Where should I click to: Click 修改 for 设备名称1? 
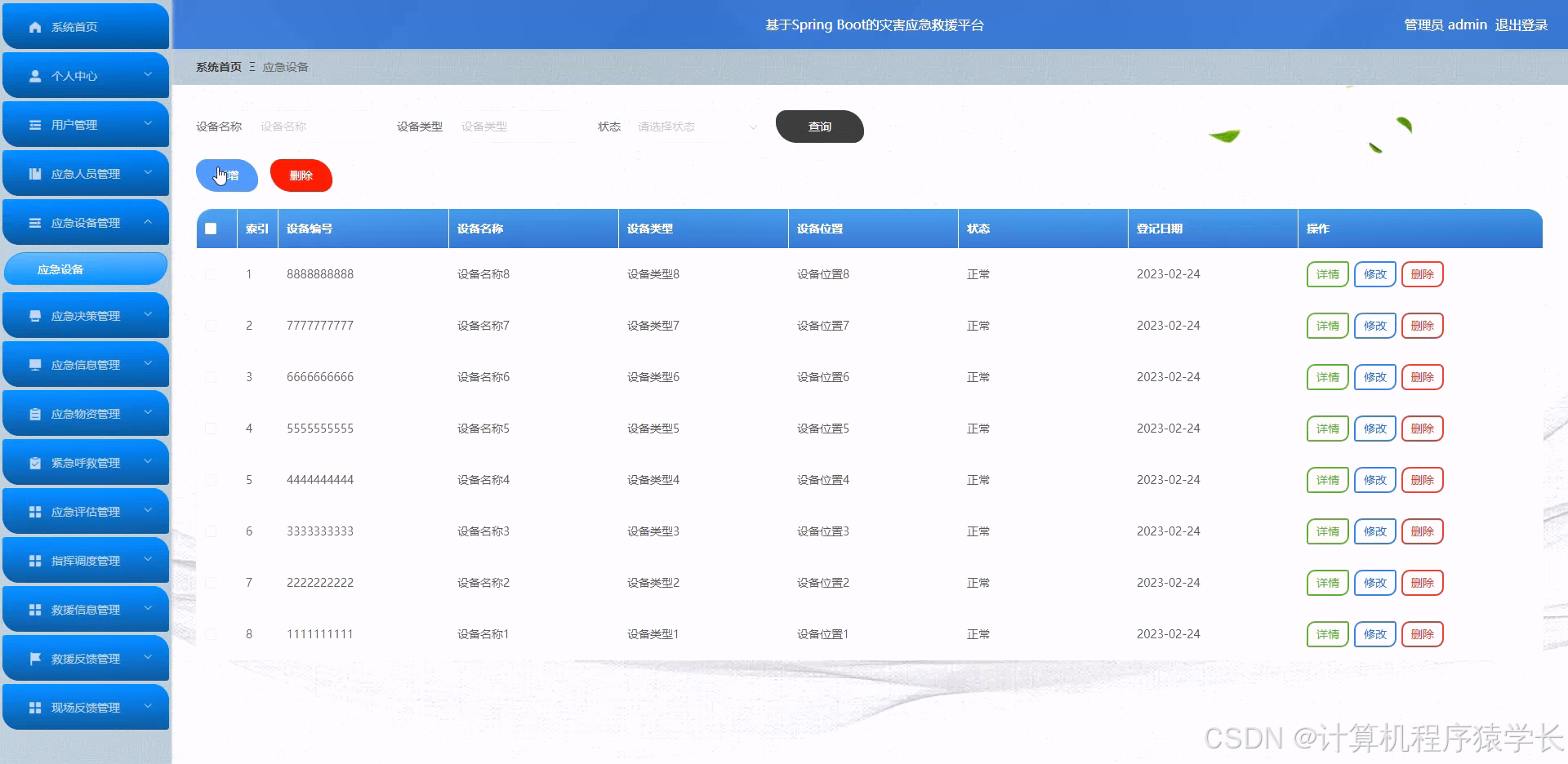pyautogui.click(x=1375, y=634)
